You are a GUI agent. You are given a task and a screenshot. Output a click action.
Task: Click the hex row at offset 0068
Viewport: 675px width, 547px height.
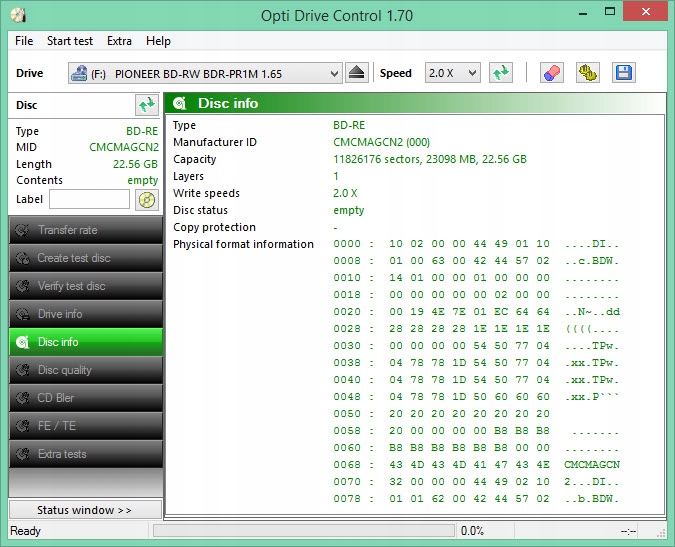pyautogui.click(x=477, y=465)
